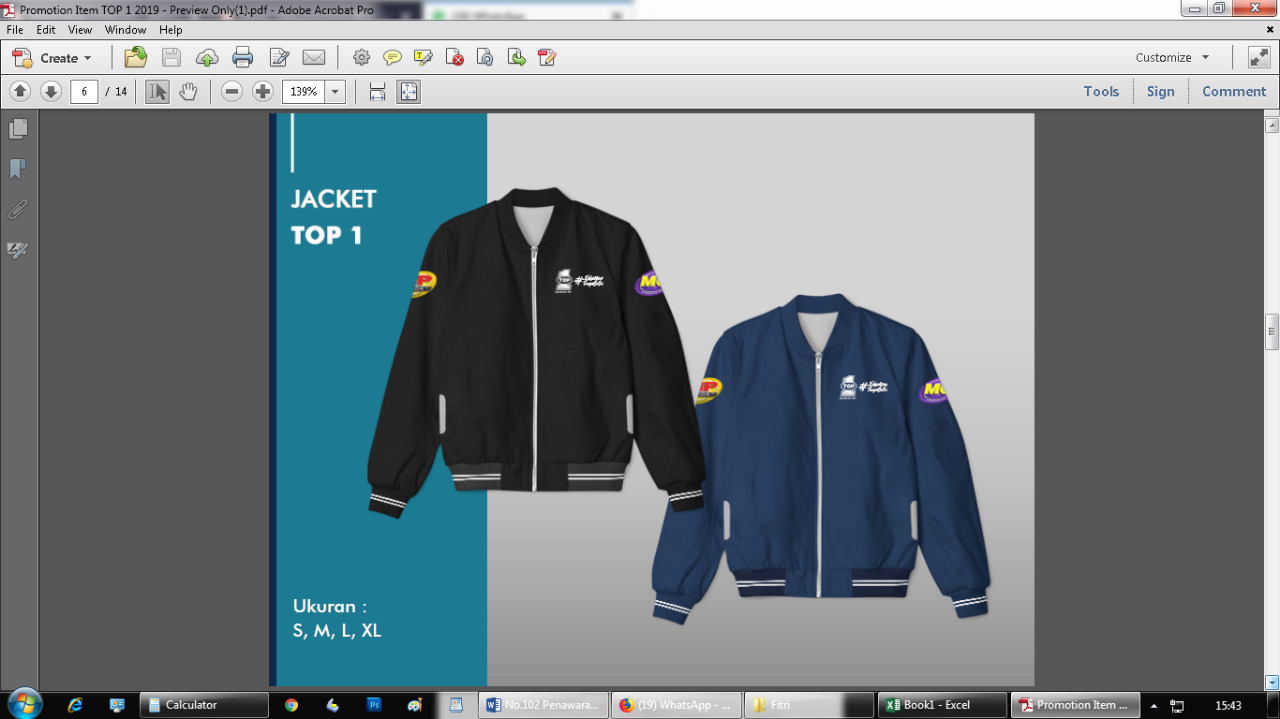Switch to Calculator in taskbar
The width and height of the screenshot is (1280, 719).
click(x=204, y=705)
